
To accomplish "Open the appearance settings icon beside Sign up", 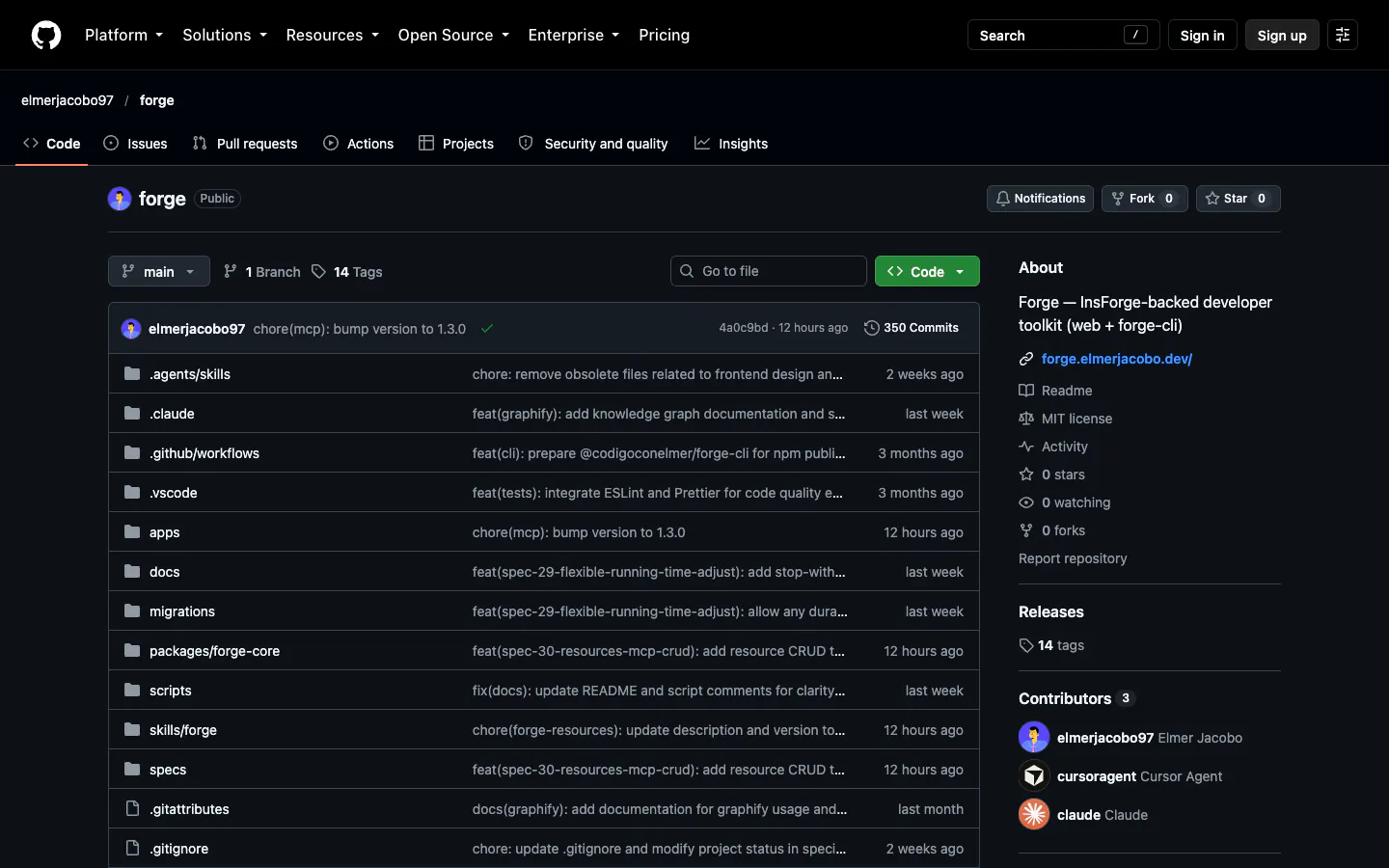I will click(x=1343, y=35).
